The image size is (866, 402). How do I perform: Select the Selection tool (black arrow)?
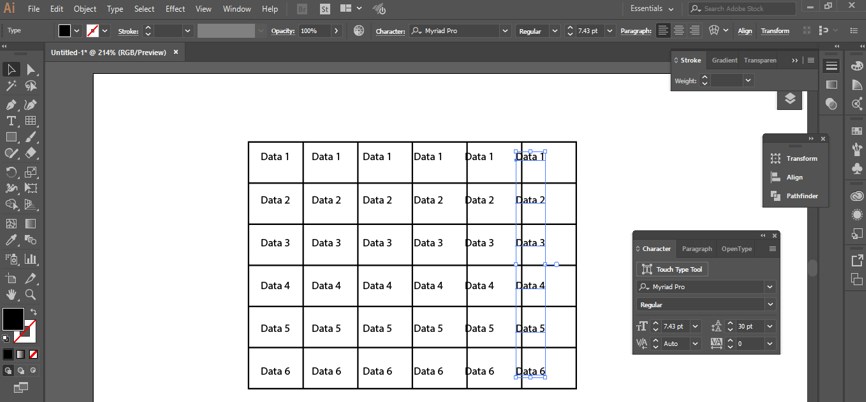pos(11,70)
